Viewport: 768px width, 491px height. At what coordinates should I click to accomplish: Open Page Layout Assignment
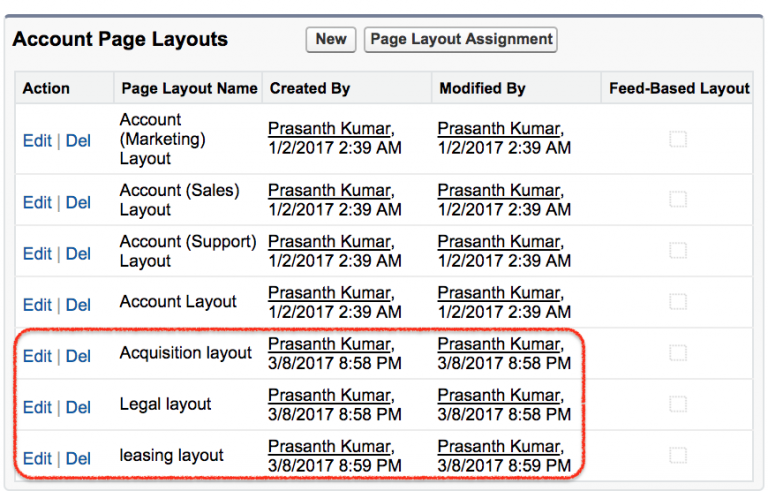[461, 39]
